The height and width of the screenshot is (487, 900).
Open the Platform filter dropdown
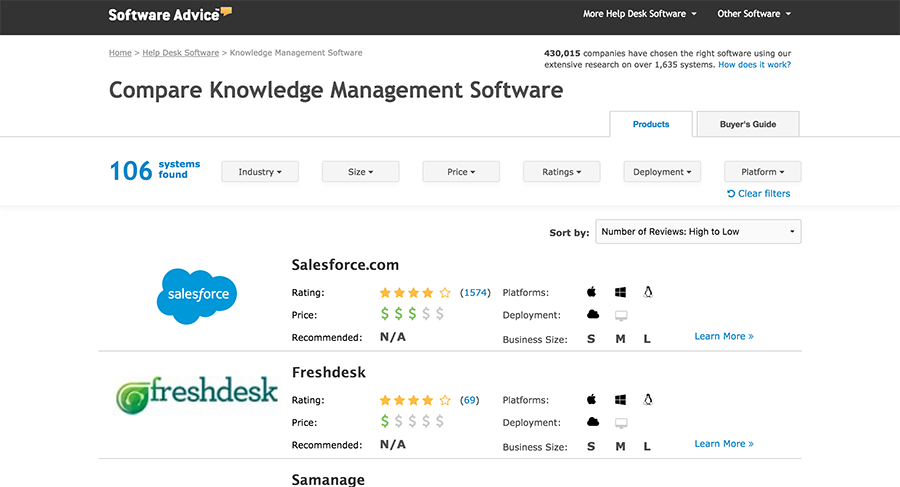pos(763,172)
